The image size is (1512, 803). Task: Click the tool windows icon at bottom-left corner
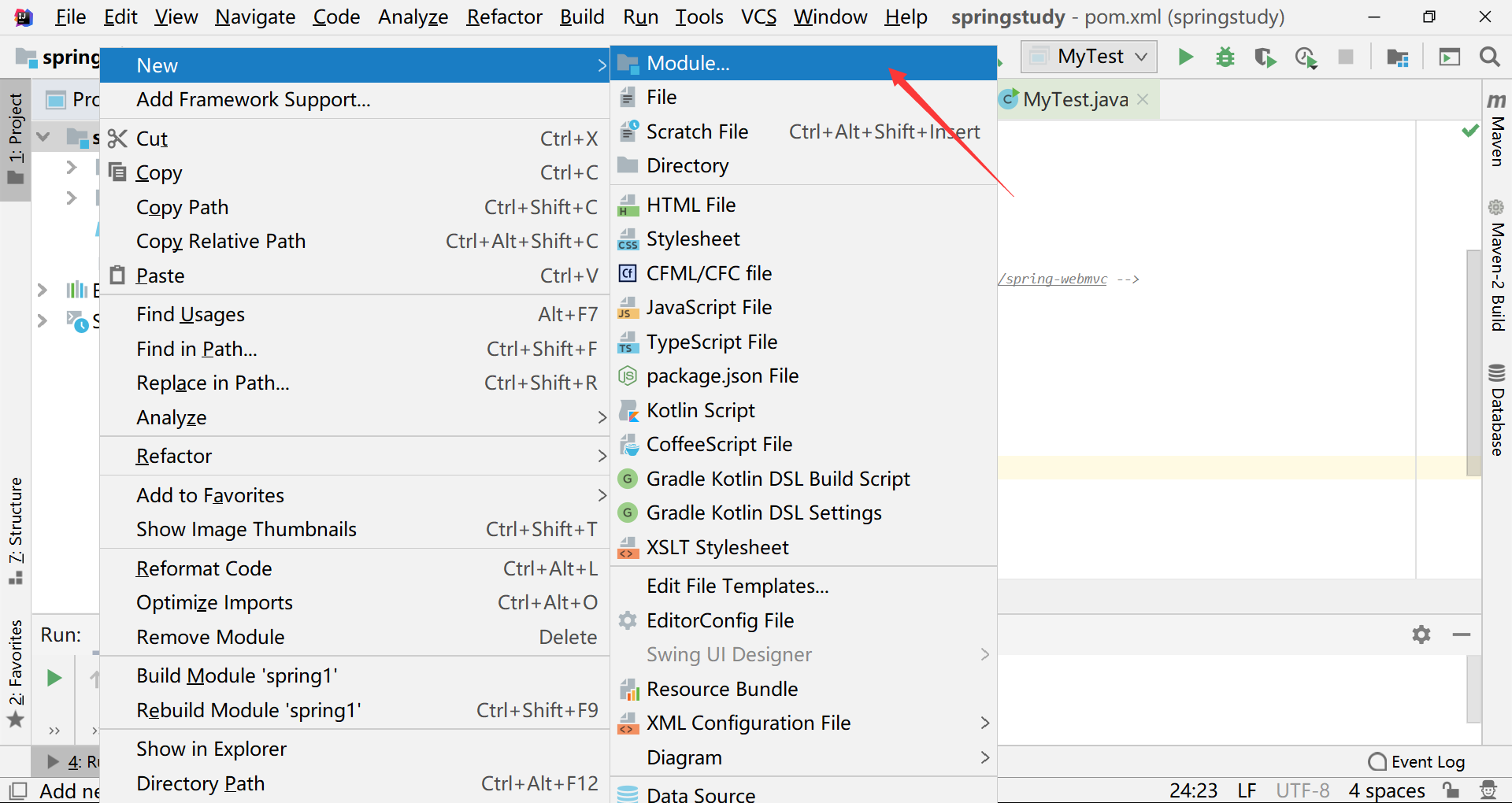click(17, 790)
